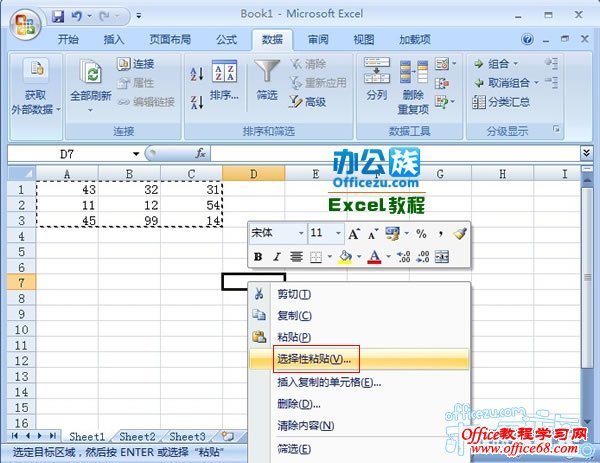Viewport: 600px width, 463px height.
Task: Open the 插入 Insert tab
Action: [x=114, y=39]
